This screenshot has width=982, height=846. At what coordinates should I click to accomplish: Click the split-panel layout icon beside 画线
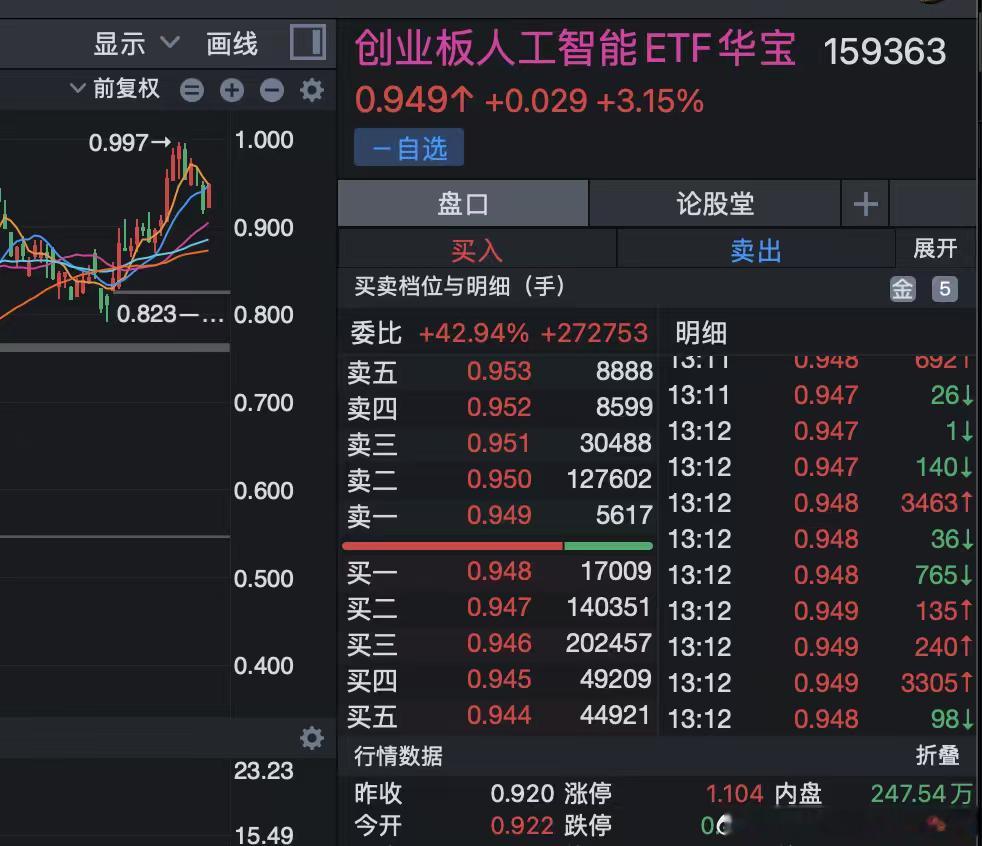(x=310, y=43)
